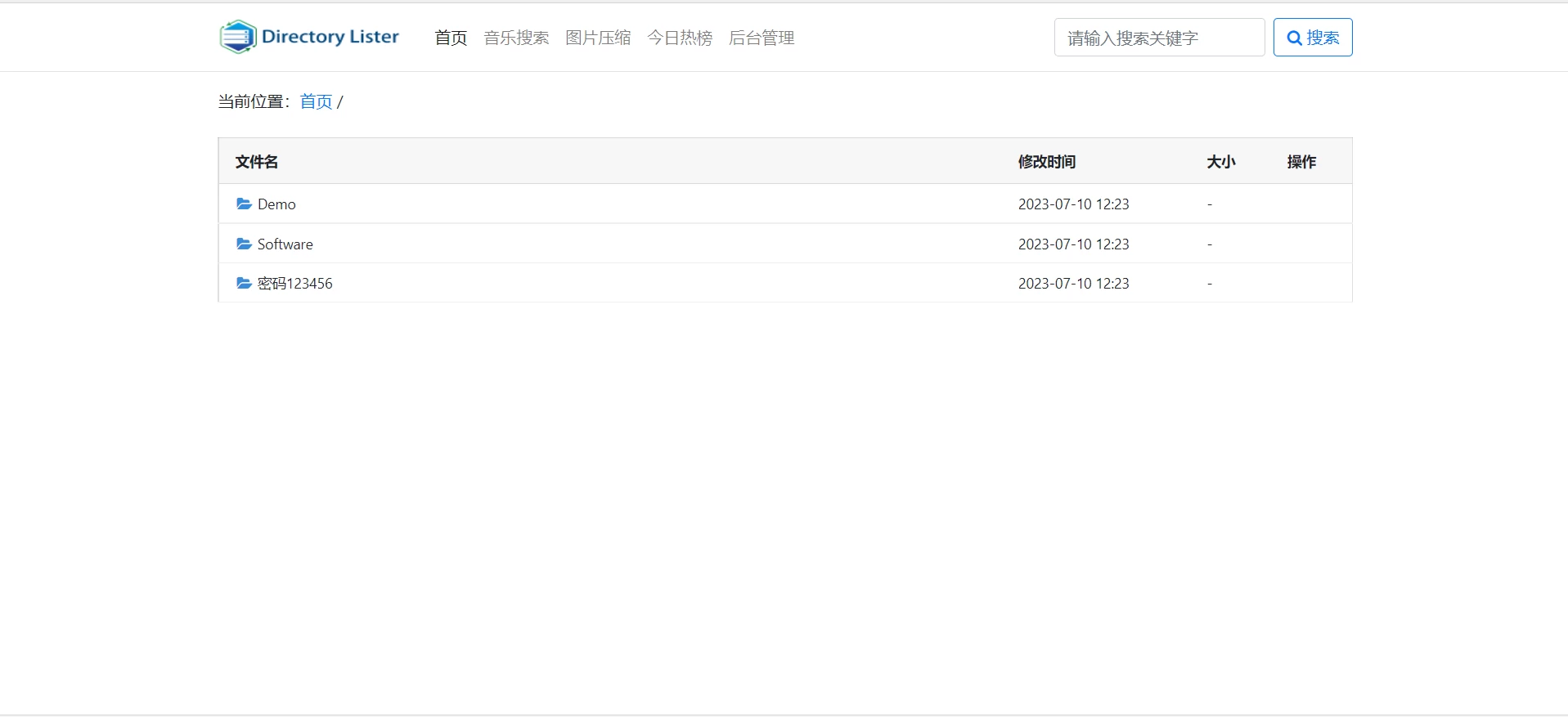Focus the 请输入搜索关键字 search field
This screenshot has width=1568, height=717.
[1159, 38]
